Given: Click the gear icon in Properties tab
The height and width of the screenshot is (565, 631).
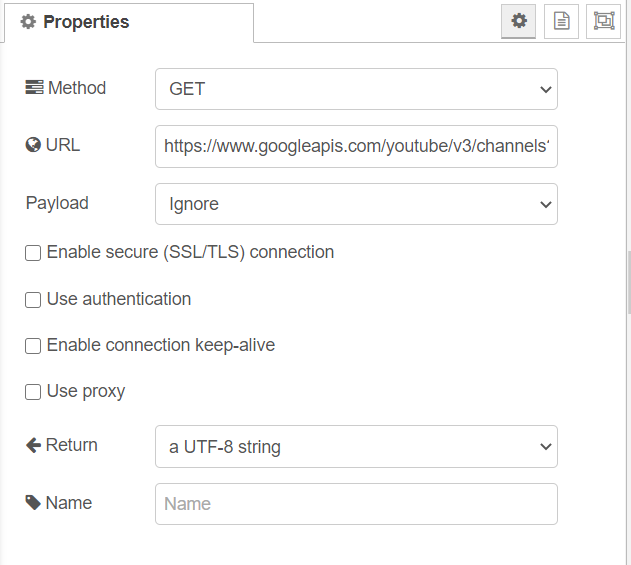Looking at the screenshot, I should pos(28,22).
